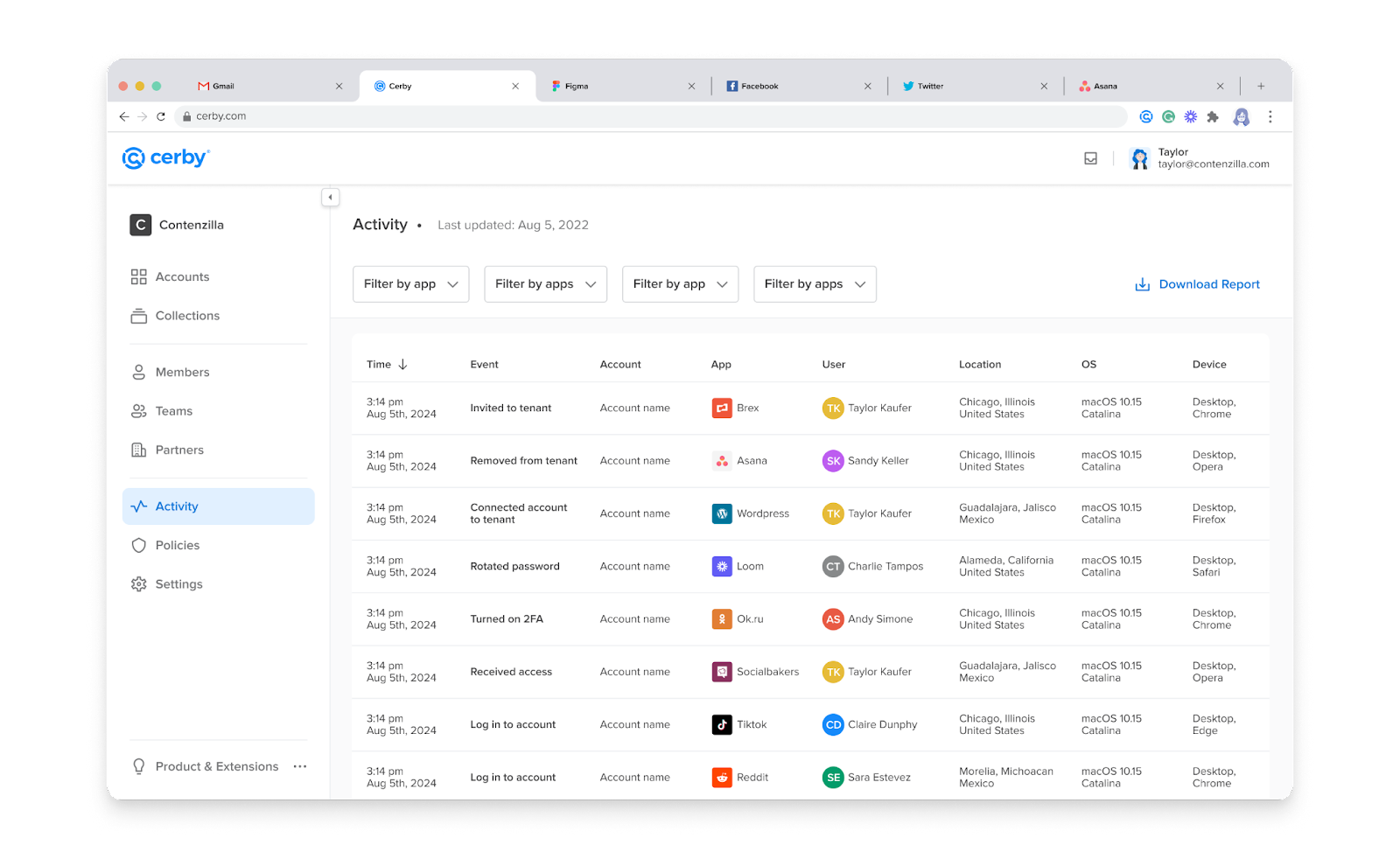Screen dimensions: 1400x859
Task: Open Settings in the sidebar
Action: [x=219, y=584]
